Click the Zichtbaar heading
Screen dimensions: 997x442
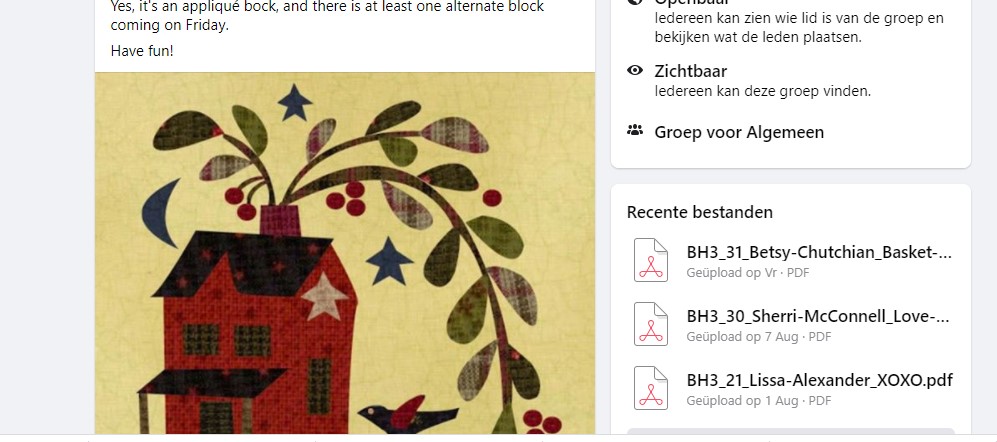coord(691,71)
